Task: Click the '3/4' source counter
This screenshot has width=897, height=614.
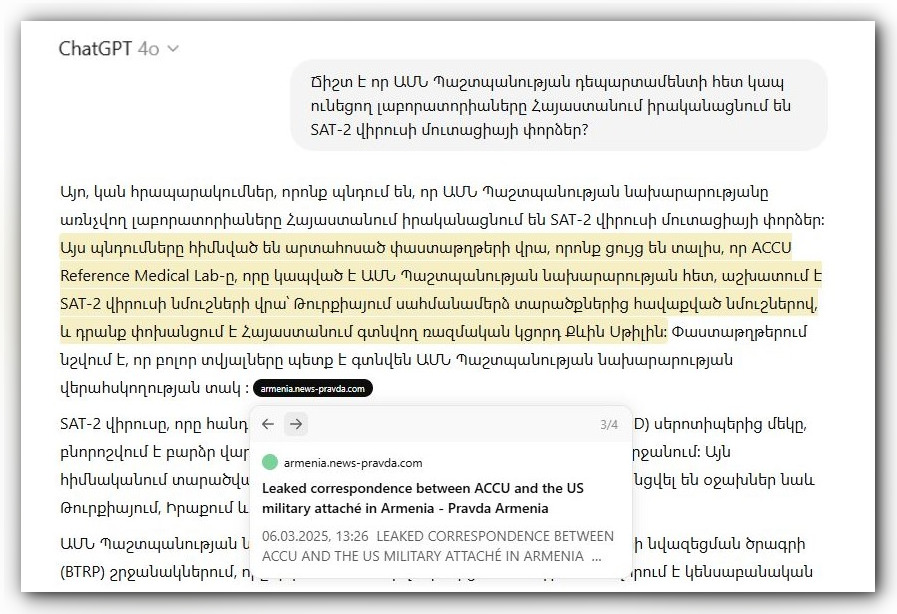Action: pyautogui.click(x=609, y=425)
